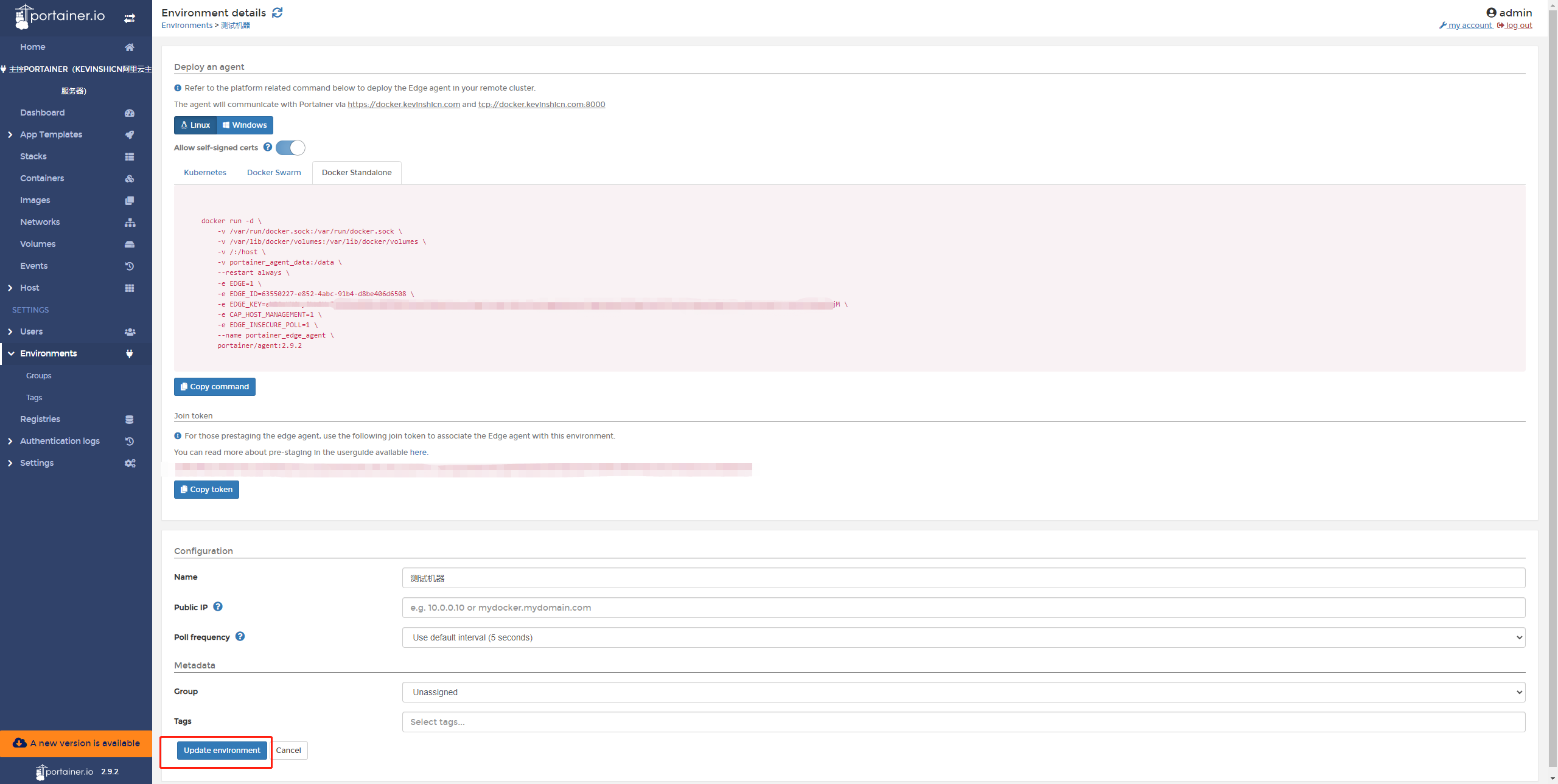Click the log out link
This screenshot has height=784, width=1558.
[x=1515, y=26]
